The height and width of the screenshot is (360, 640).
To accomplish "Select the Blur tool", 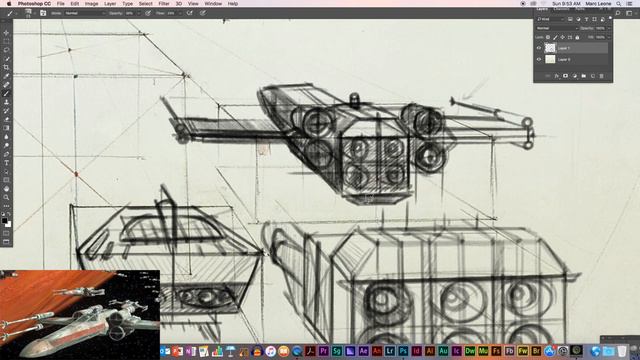I will click(6, 137).
